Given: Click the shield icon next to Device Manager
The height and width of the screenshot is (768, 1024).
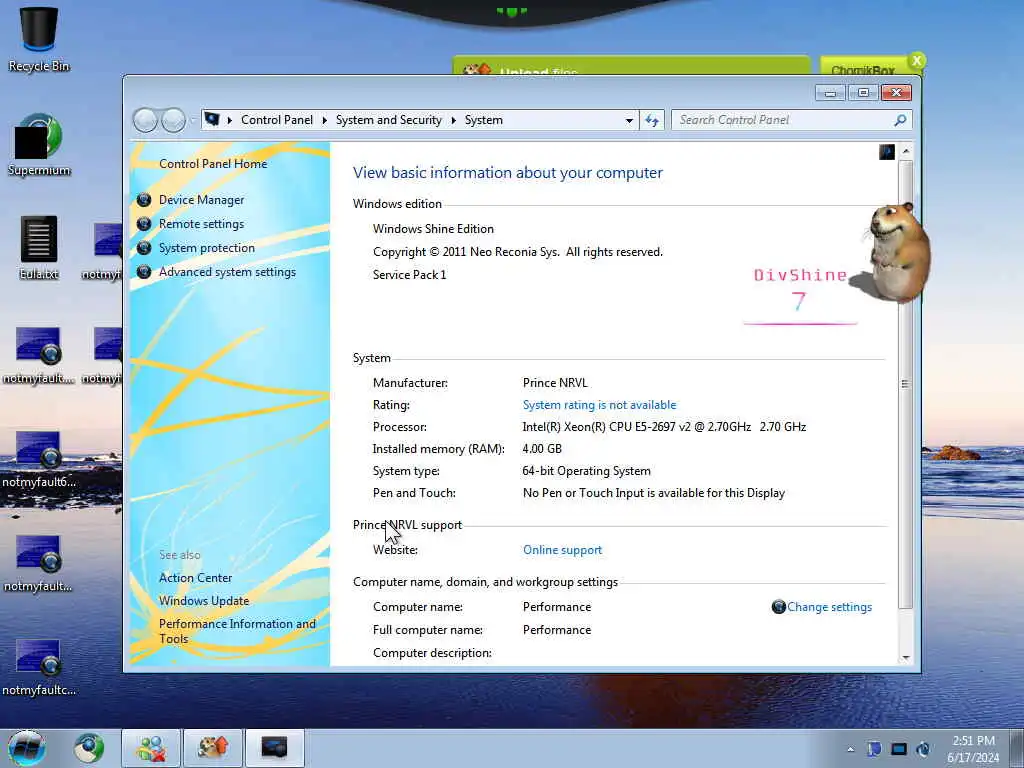Looking at the screenshot, I should coord(144,200).
